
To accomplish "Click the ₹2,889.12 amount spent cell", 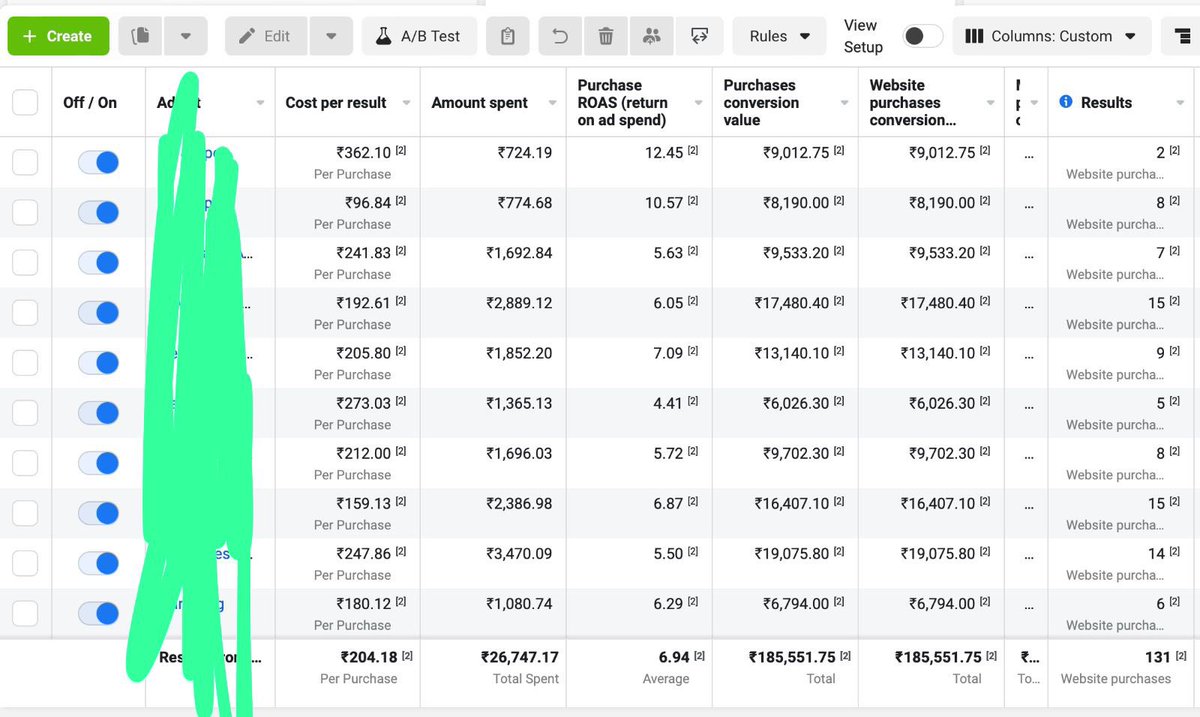I will [519, 303].
